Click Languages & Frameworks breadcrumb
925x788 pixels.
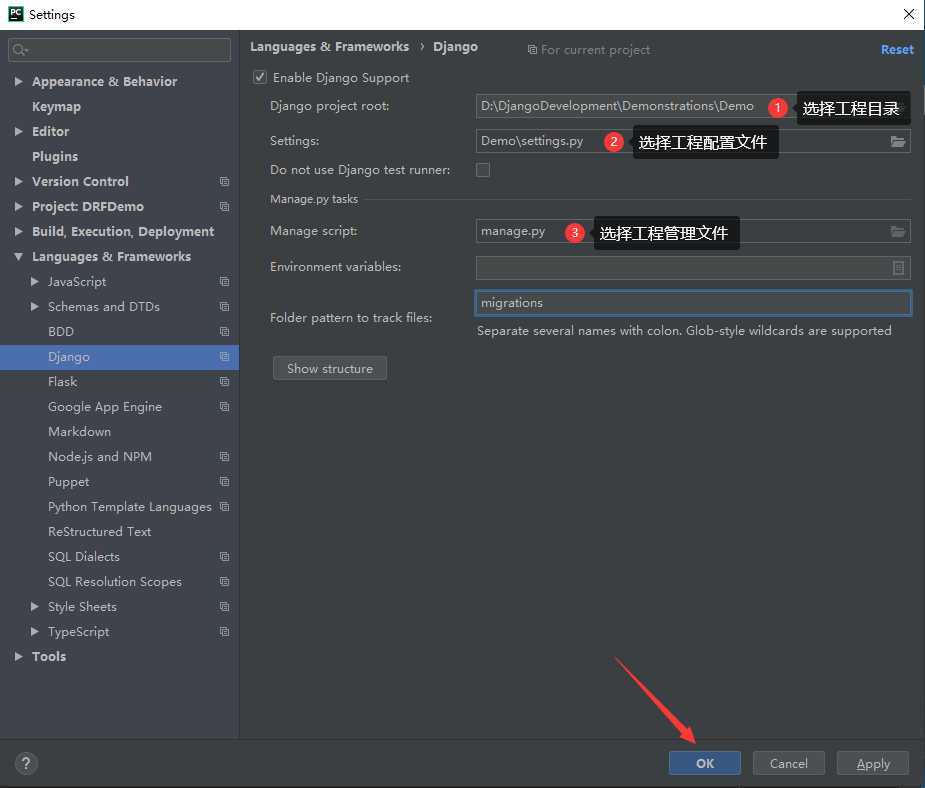tap(329, 47)
